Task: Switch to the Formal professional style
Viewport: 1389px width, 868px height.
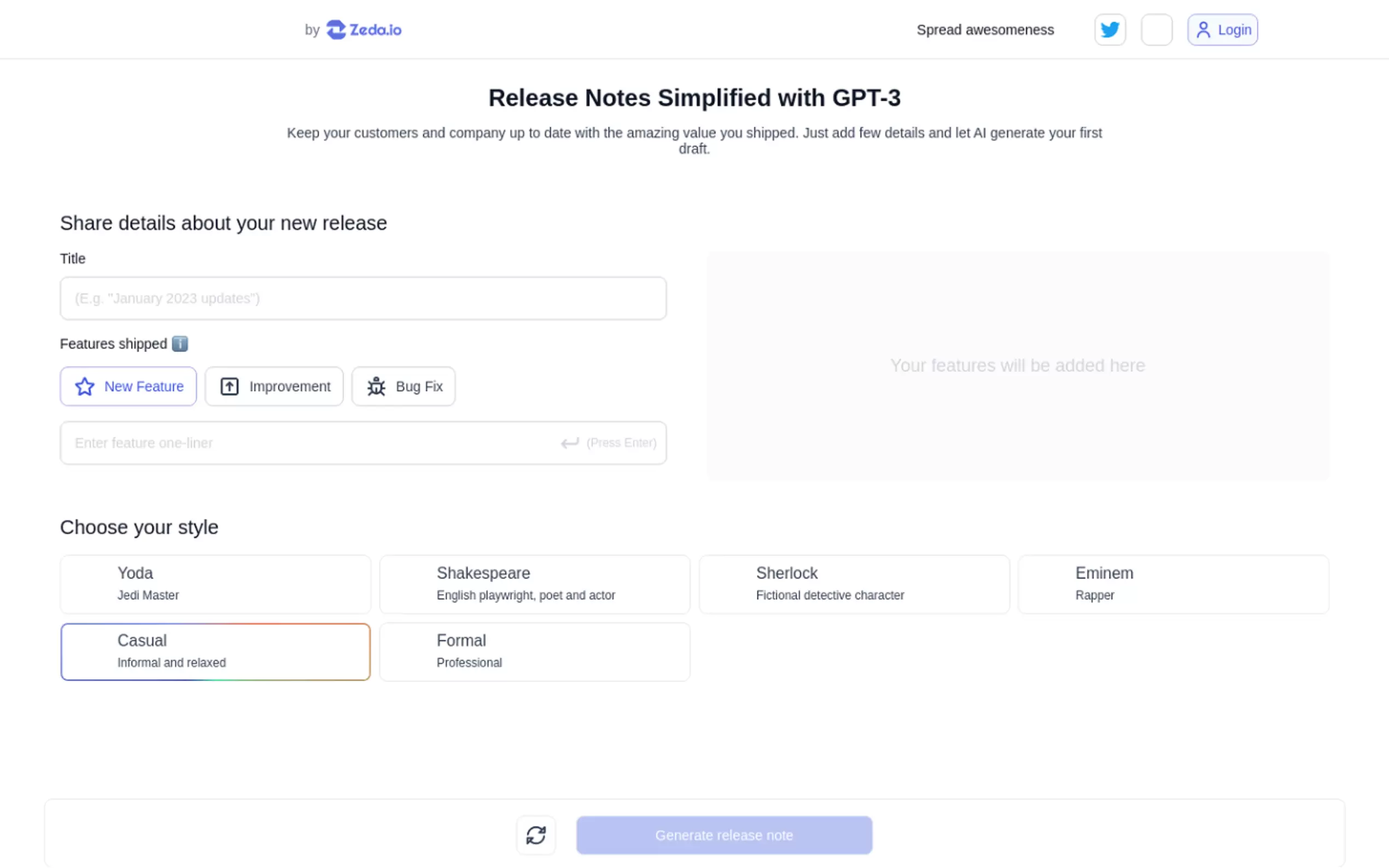Action: 535,652
